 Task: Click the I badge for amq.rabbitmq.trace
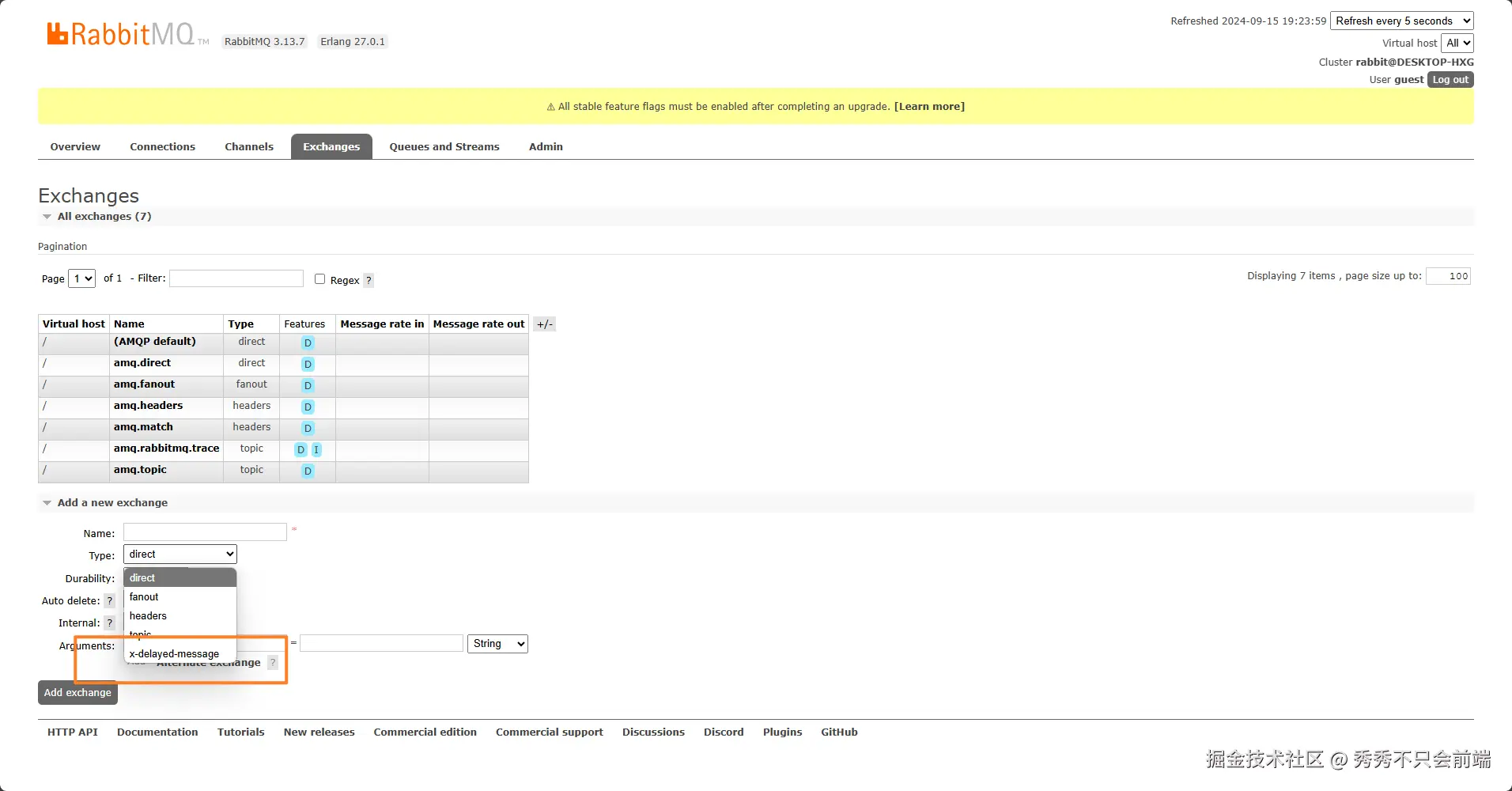tap(316, 449)
